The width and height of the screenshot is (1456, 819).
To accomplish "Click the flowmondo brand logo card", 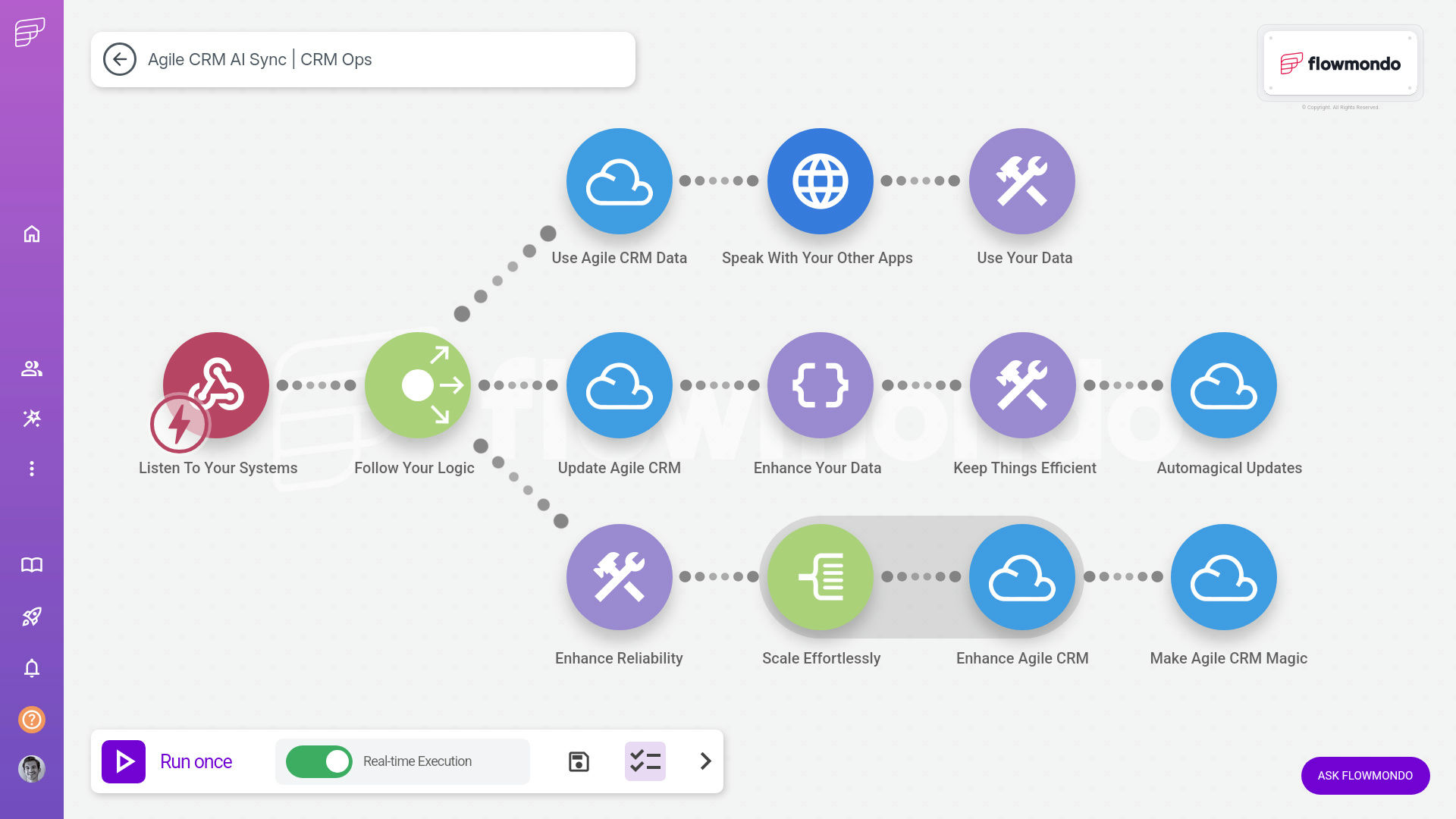I will point(1340,63).
